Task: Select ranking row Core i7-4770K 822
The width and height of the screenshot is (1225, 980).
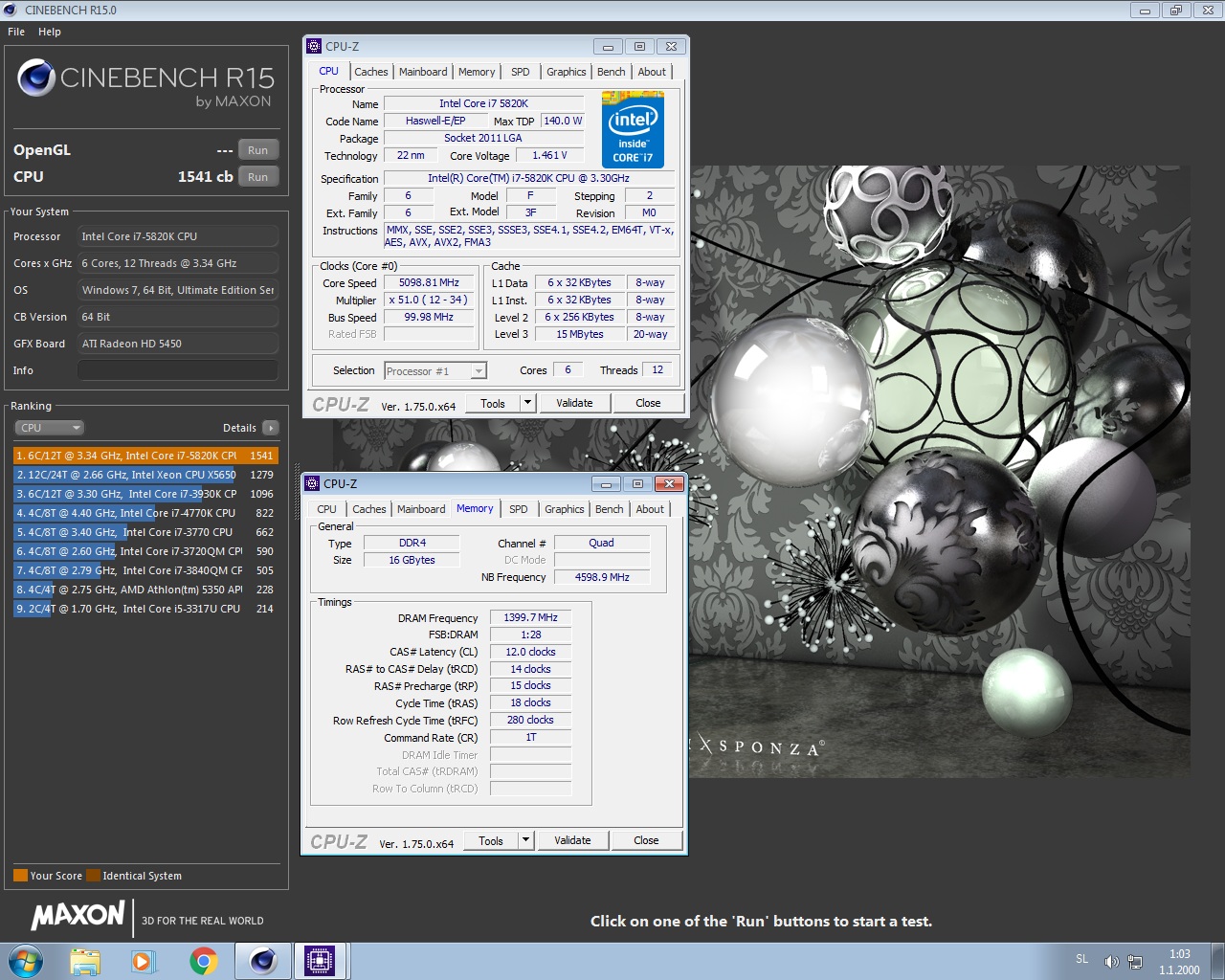Action: tap(145, 513)
